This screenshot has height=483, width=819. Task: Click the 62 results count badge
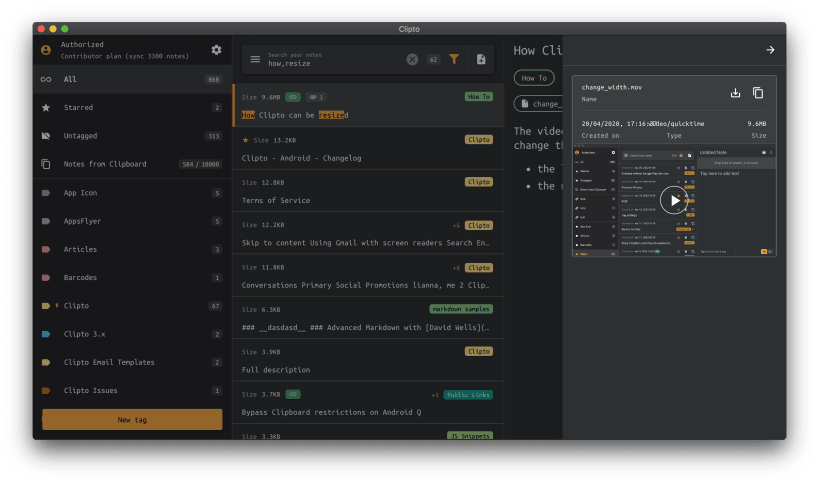(x=433, y=60)
